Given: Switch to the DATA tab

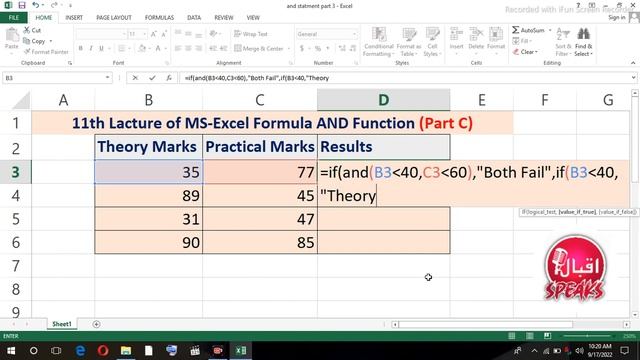Looking at the screenshot, I should point(194,18).
